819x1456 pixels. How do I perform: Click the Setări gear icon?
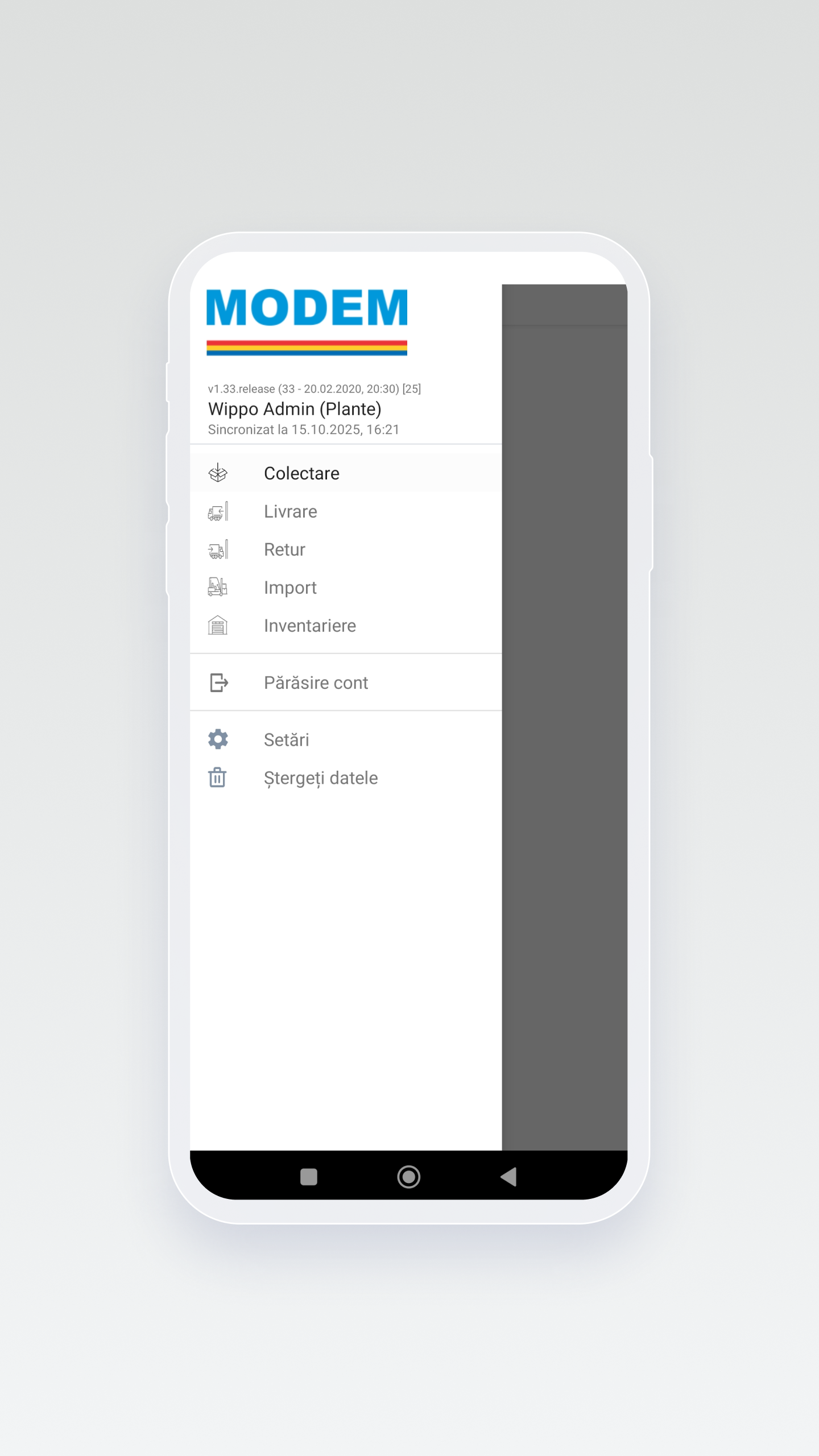click(218, 739)
